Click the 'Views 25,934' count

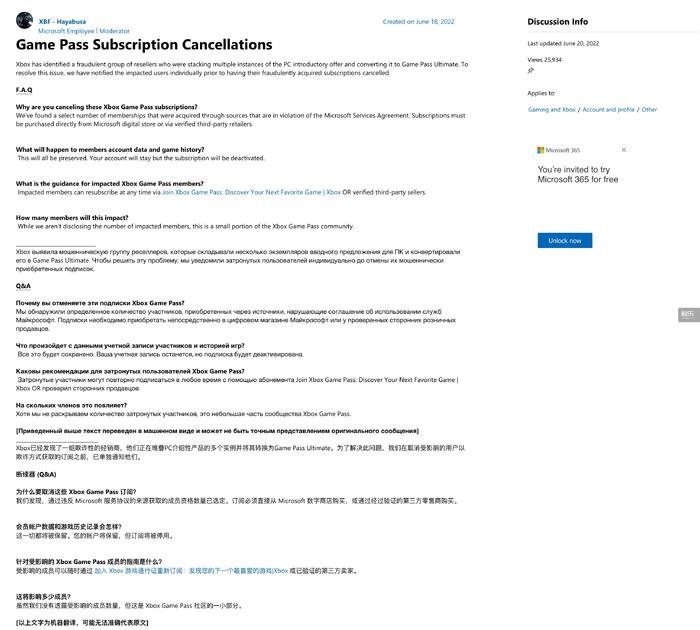tap(544, 60)
